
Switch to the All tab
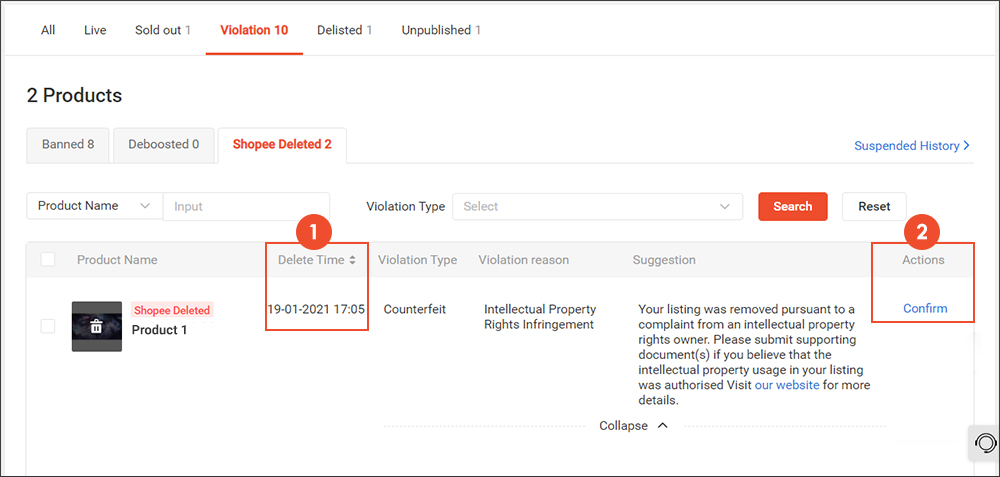(x=48, y=30)
